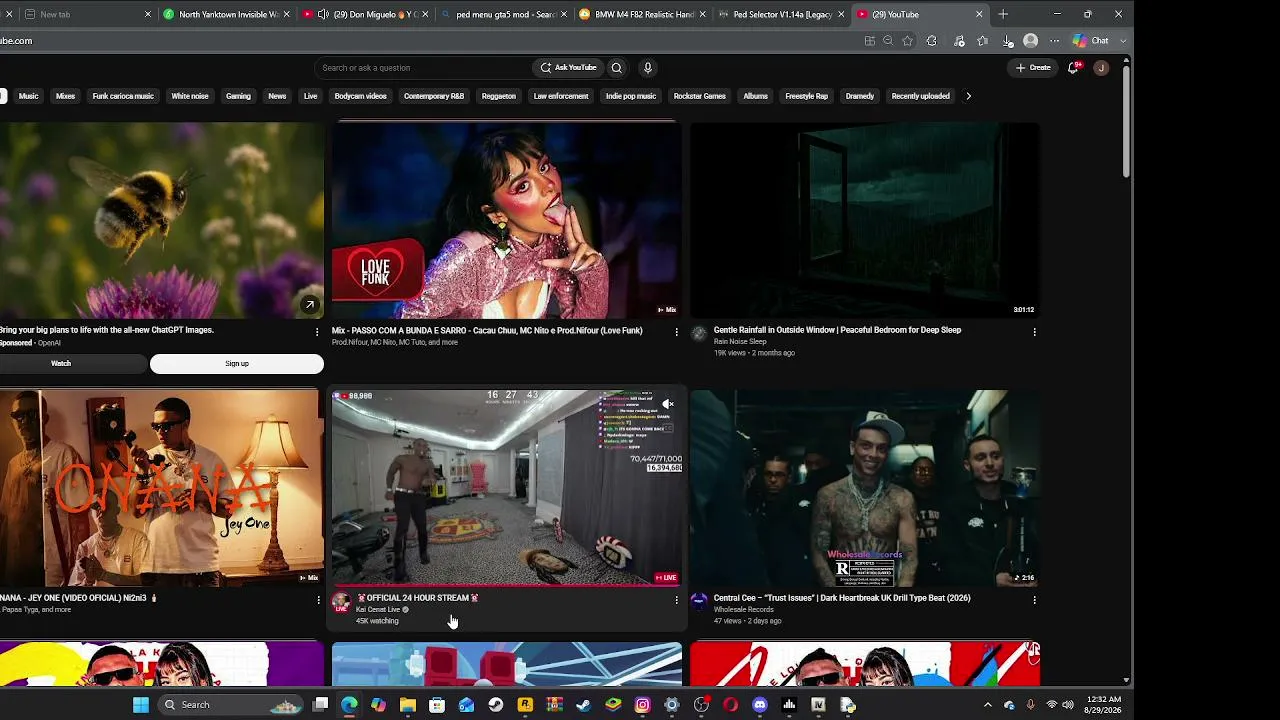
Task: Select the Reggaeton category chip
Action: [499, 96]
